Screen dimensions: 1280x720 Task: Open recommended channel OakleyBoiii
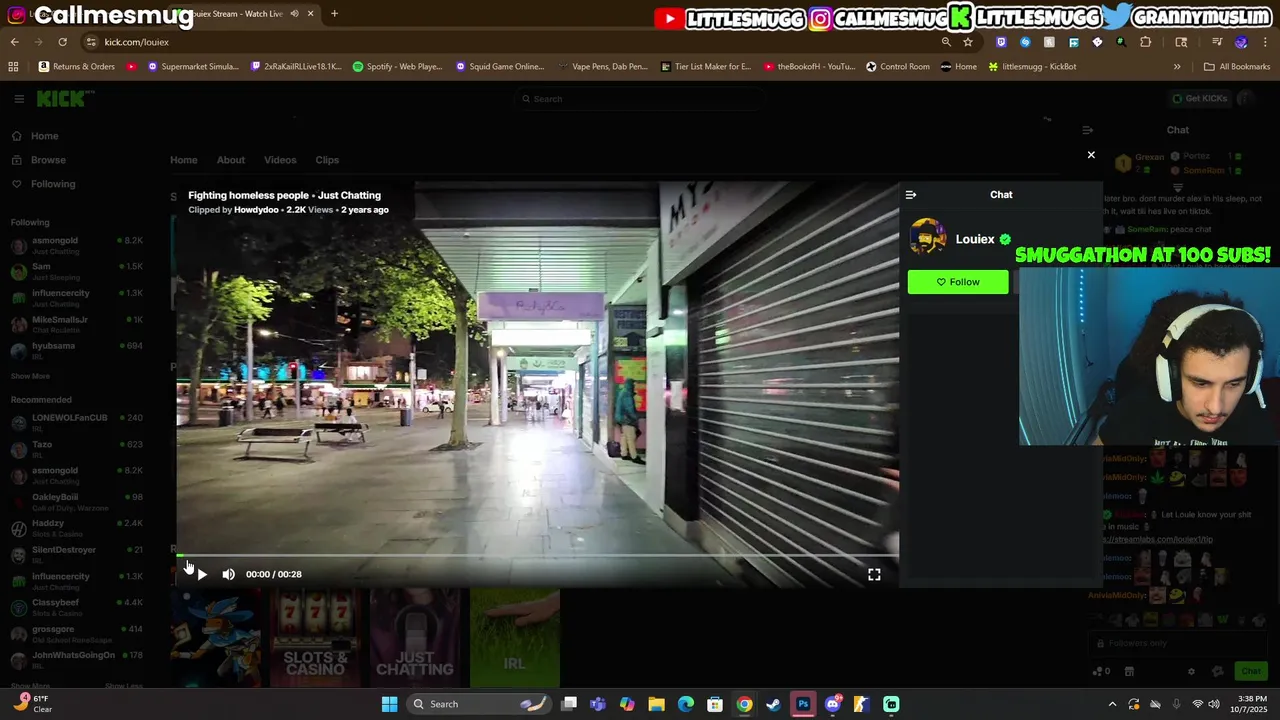click(78, 501)
